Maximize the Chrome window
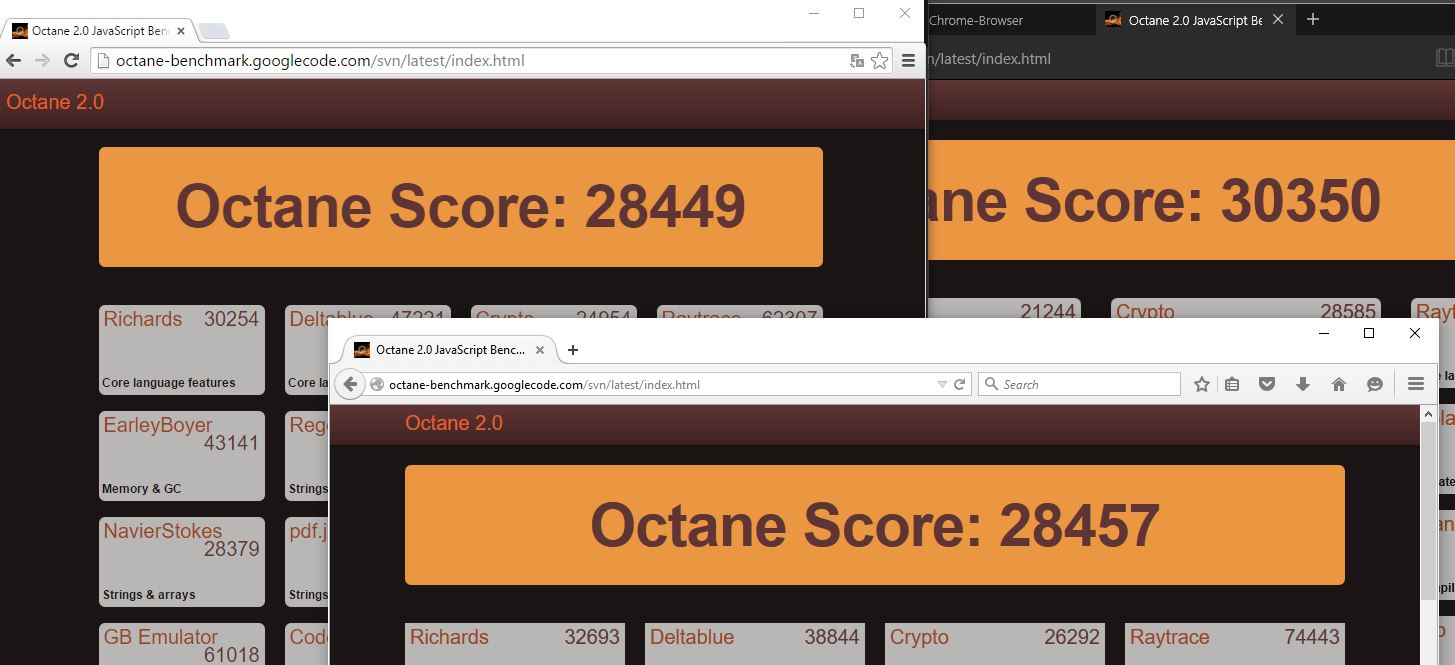The width and height of the screenshot is (1455, 665). (859, 13)
